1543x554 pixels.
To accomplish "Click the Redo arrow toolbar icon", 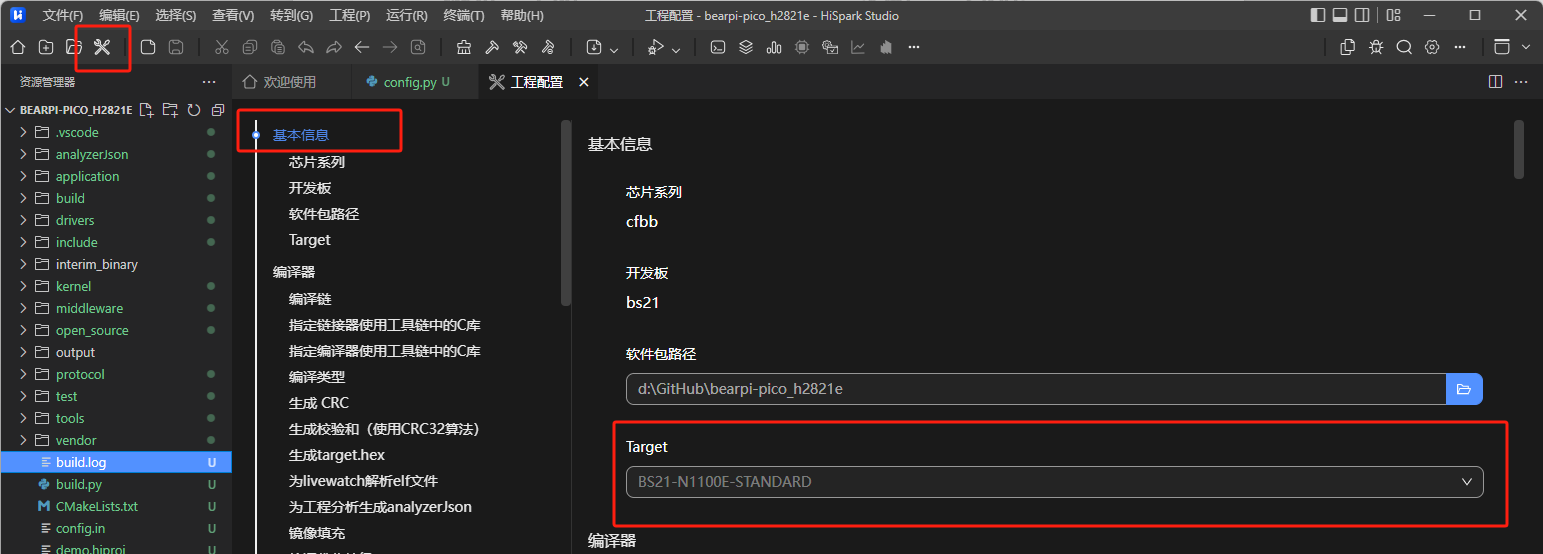I will click(x=334, y=47).
